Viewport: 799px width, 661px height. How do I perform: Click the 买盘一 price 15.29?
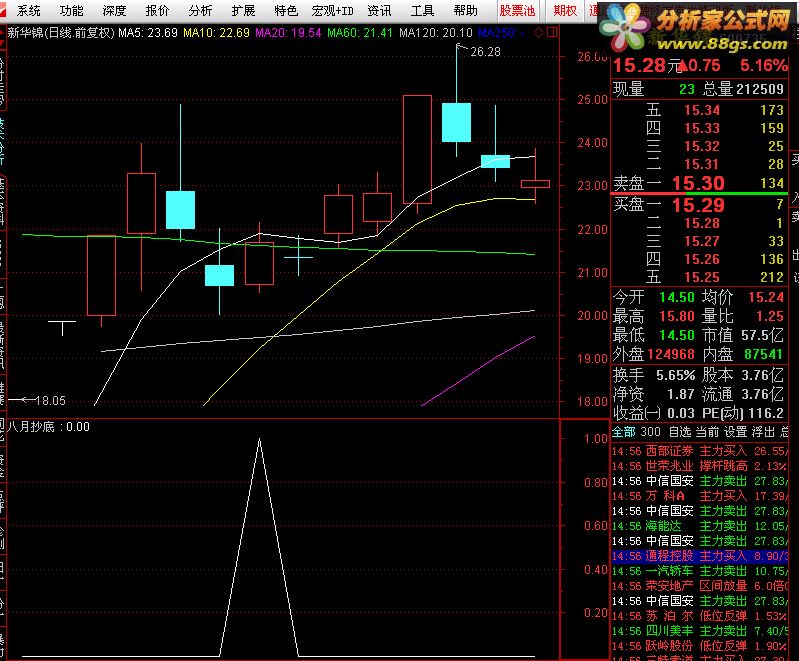(698, 205)
